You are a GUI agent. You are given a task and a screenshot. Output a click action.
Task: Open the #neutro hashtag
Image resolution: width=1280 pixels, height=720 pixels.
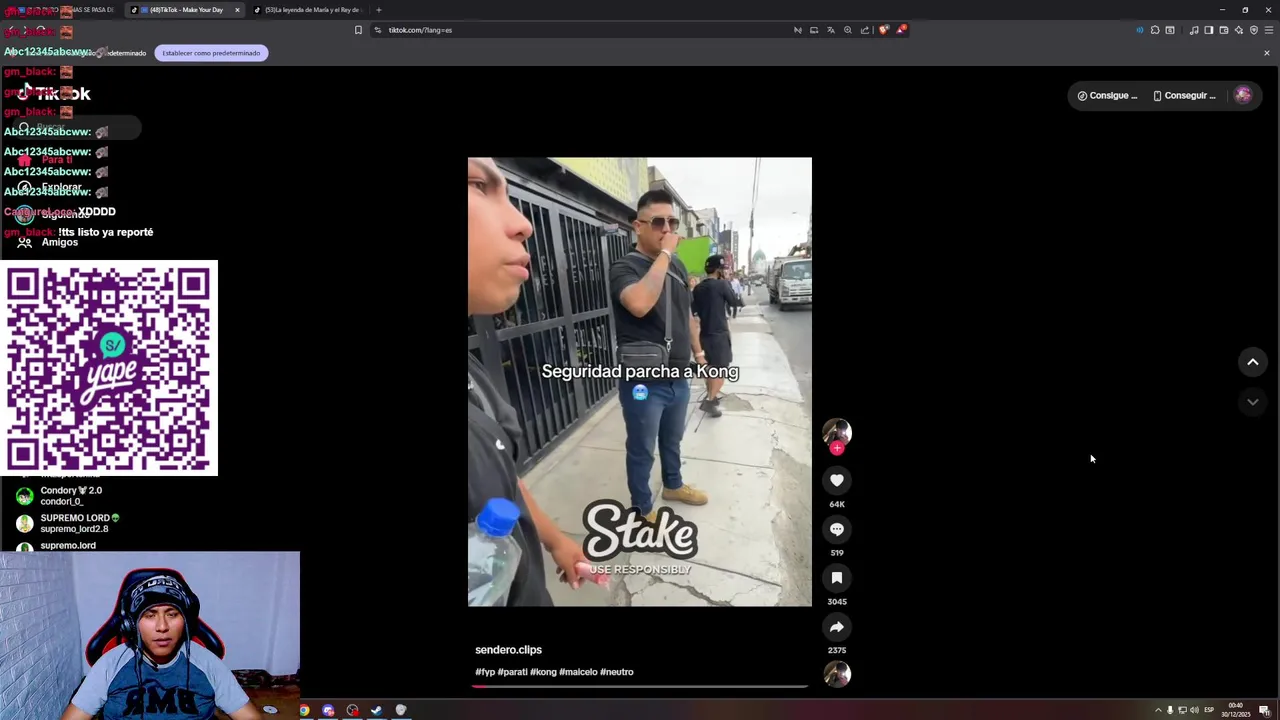click(617, 672)
